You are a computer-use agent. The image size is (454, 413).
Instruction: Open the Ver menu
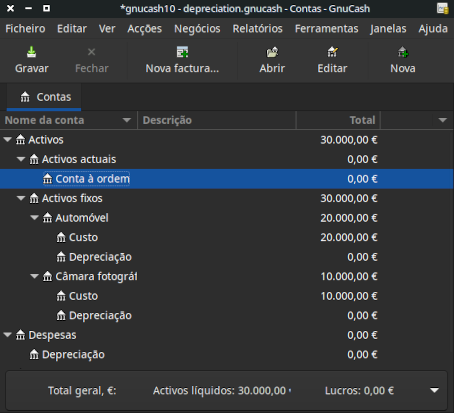107,29
